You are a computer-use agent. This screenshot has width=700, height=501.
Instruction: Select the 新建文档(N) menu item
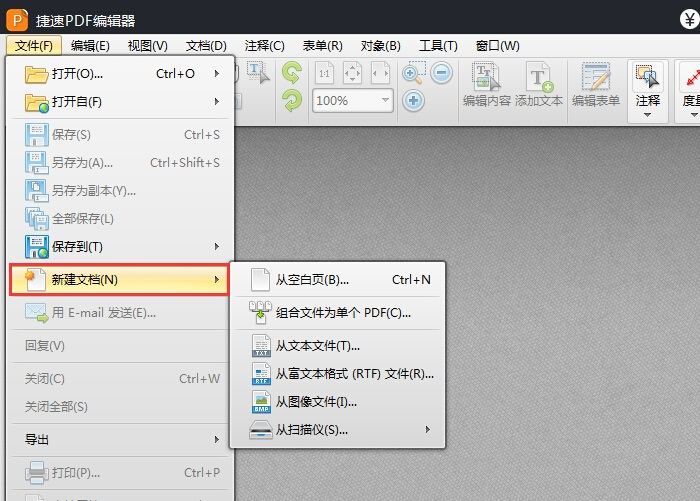119,280
